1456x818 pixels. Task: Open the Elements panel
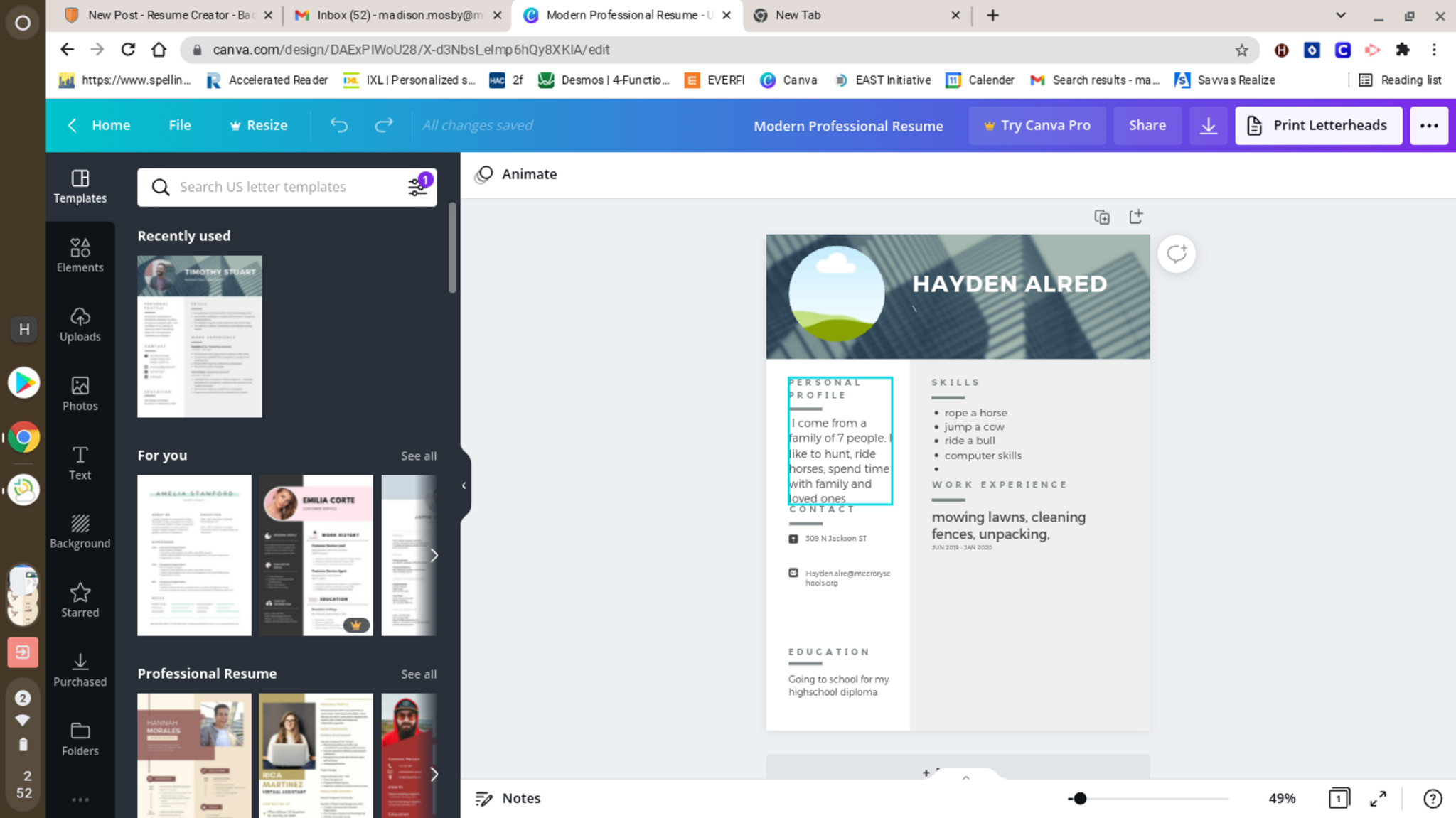pyautogui.click(x=80, y=255)
